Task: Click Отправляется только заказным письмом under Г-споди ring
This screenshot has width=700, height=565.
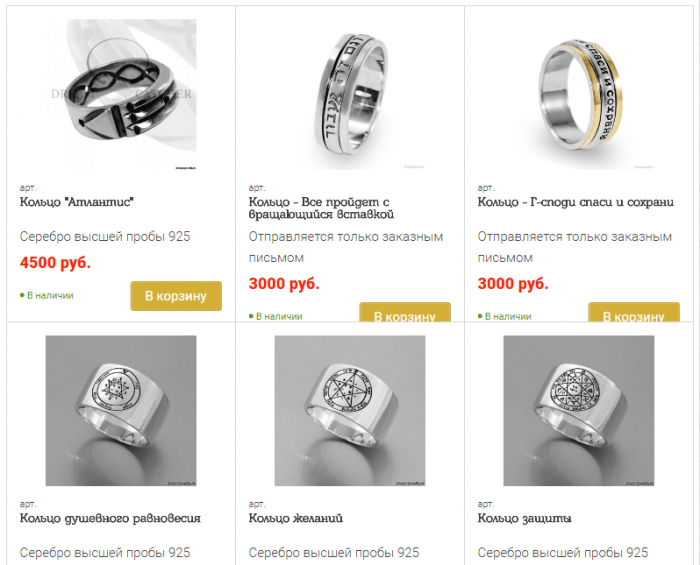Action: pyautogui.click(x=575, y=247)
